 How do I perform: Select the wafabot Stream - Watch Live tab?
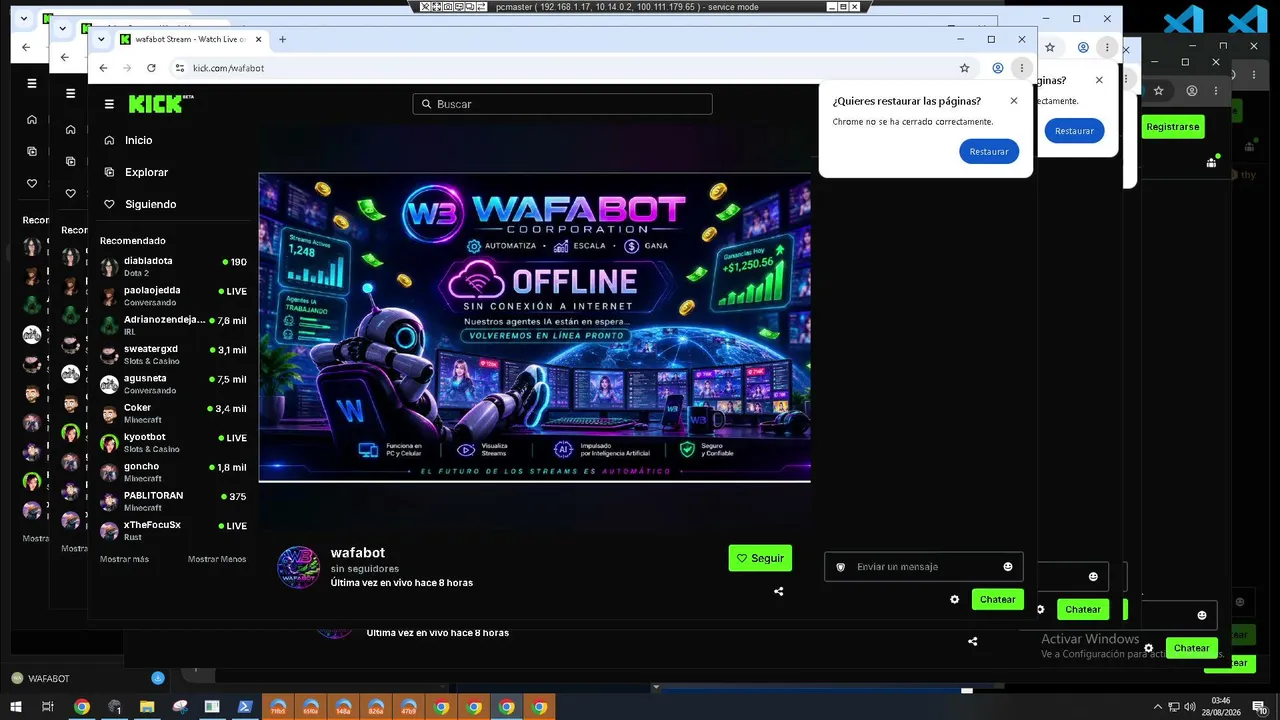[x=192, y=39]
